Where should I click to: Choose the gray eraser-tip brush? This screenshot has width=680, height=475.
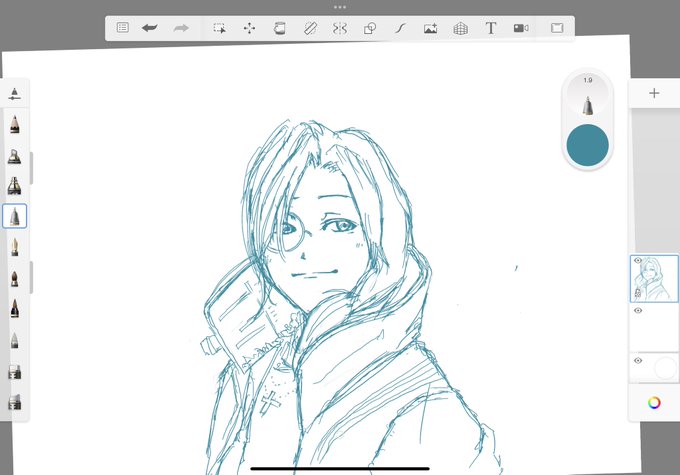point(14,340)
